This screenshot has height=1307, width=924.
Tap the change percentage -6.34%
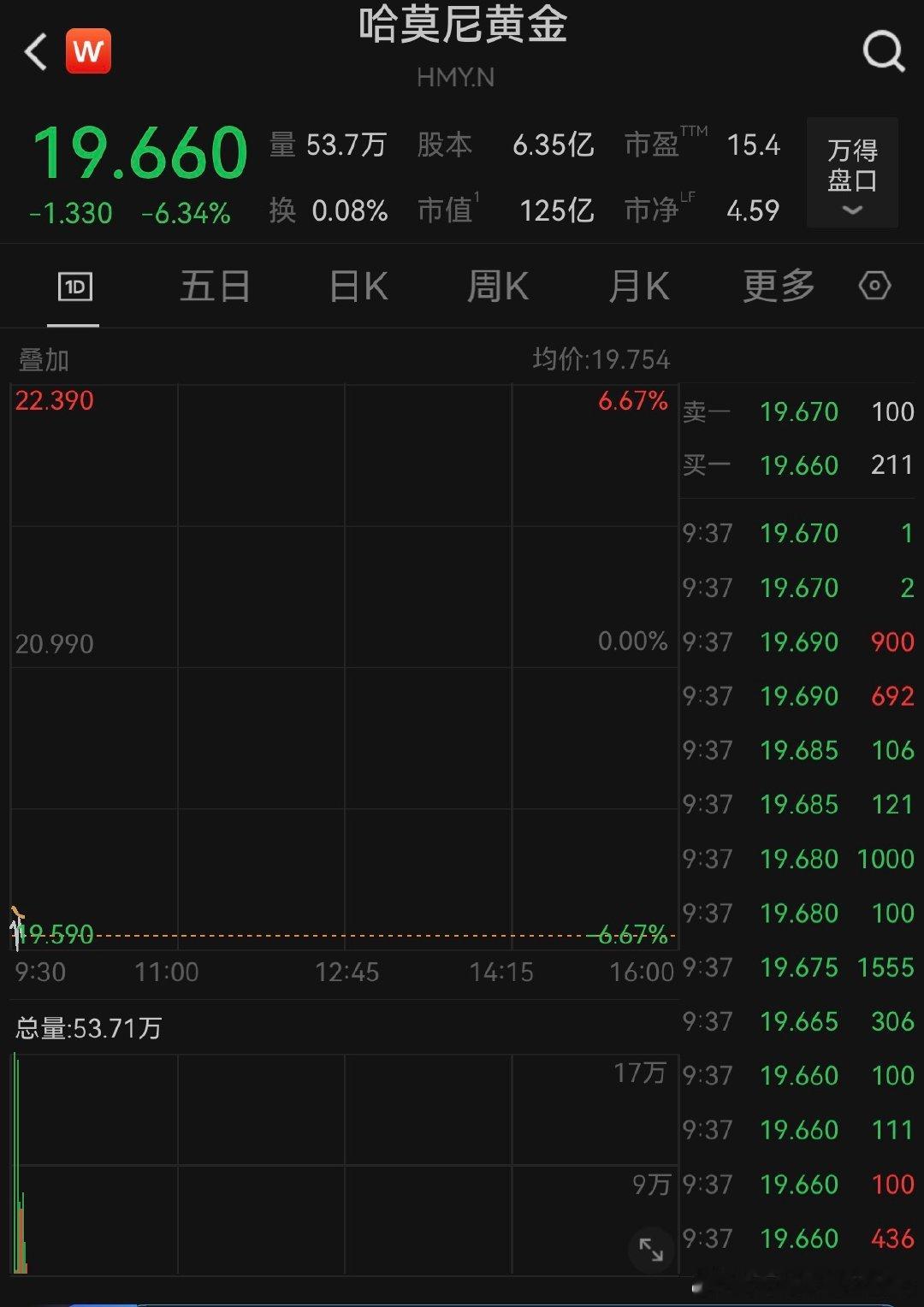pyautogui.click(x=186, y=213)
